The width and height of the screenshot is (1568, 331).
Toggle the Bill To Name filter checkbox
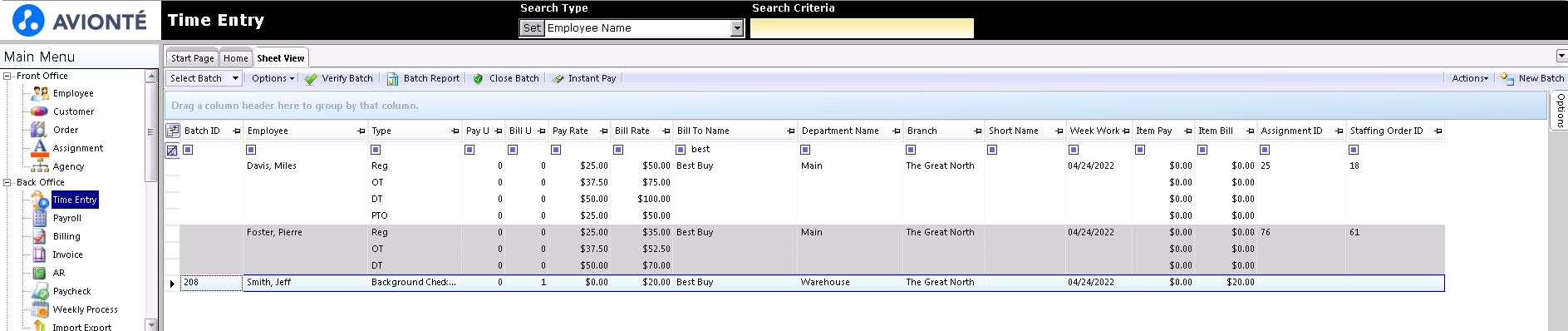(681, 150)
